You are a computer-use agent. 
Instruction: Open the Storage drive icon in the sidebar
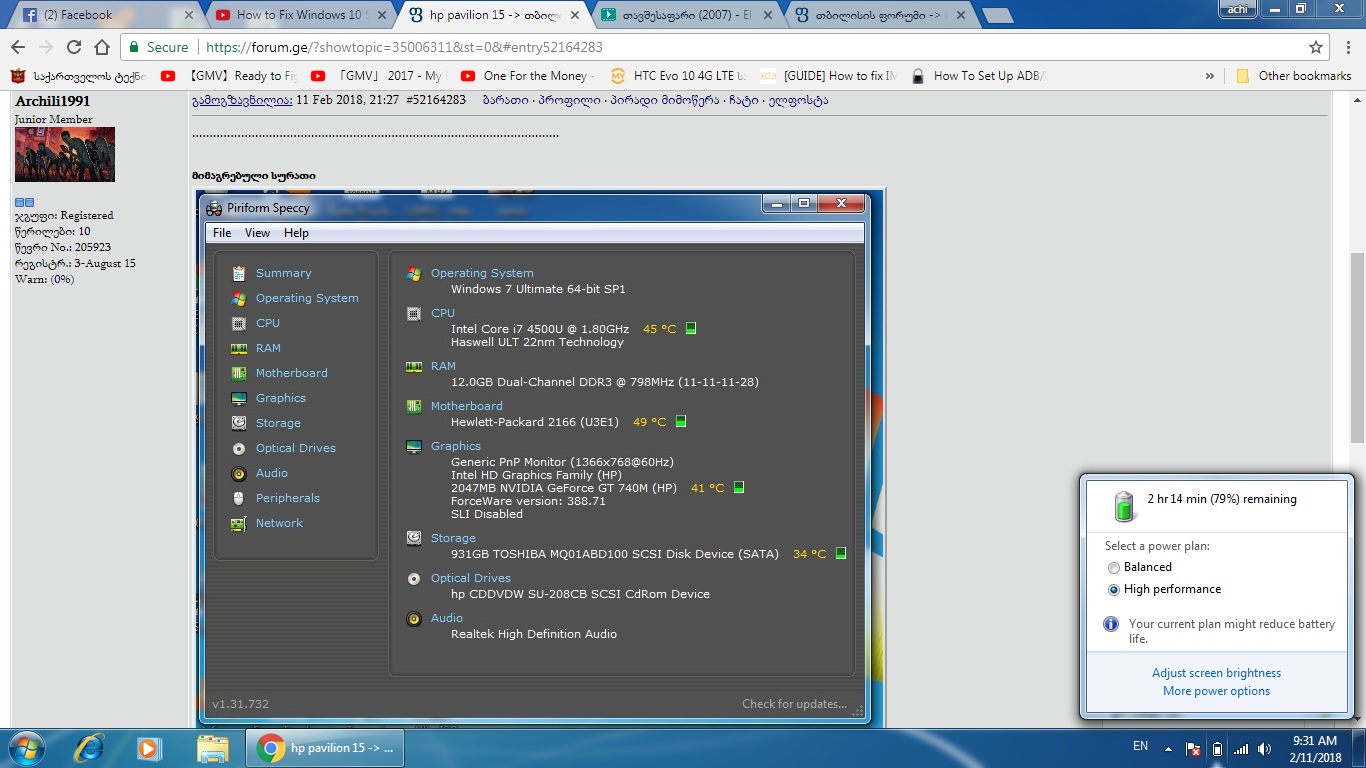click(238, 423)
